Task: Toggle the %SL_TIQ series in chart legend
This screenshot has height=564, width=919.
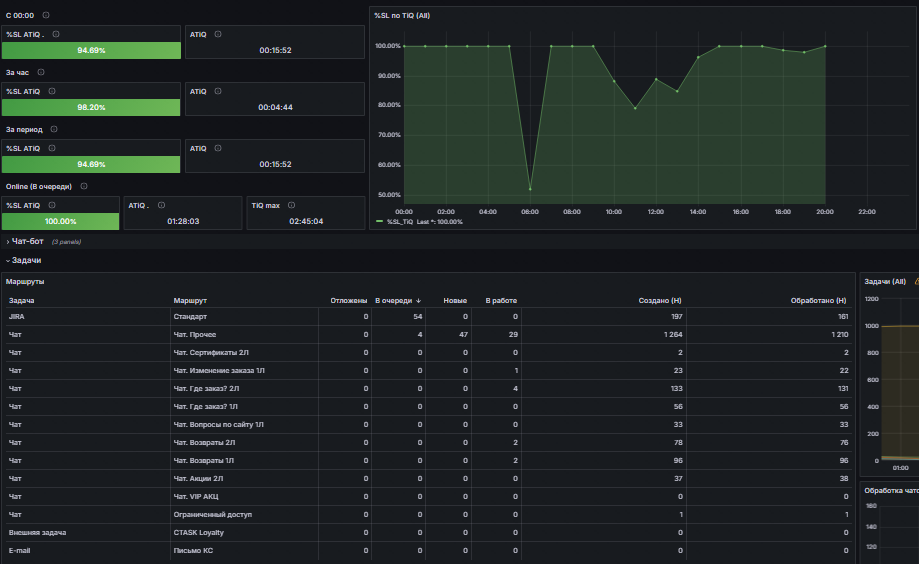Action: pos(400,222)
